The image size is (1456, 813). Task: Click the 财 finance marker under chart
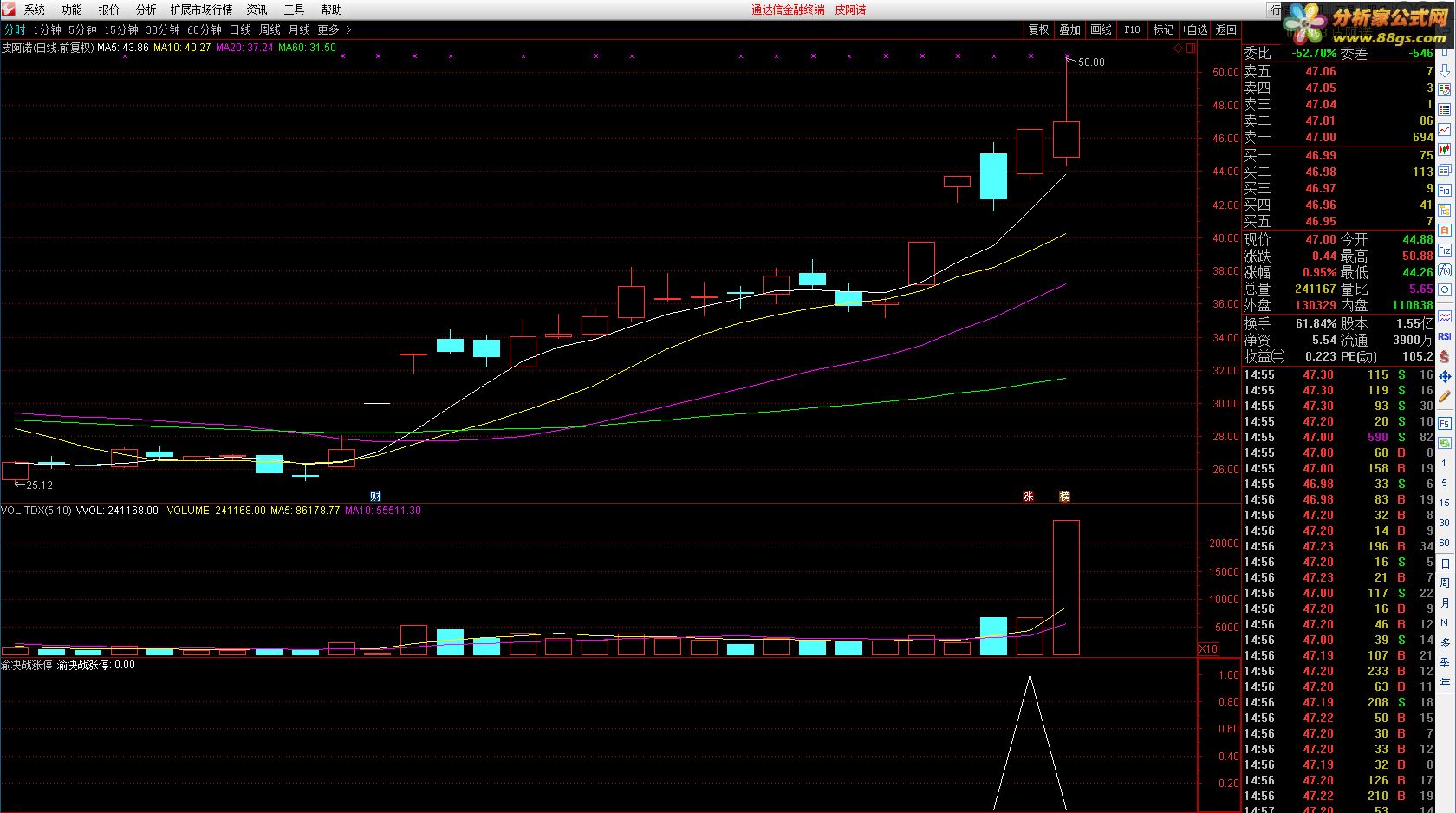coord(375,497)
